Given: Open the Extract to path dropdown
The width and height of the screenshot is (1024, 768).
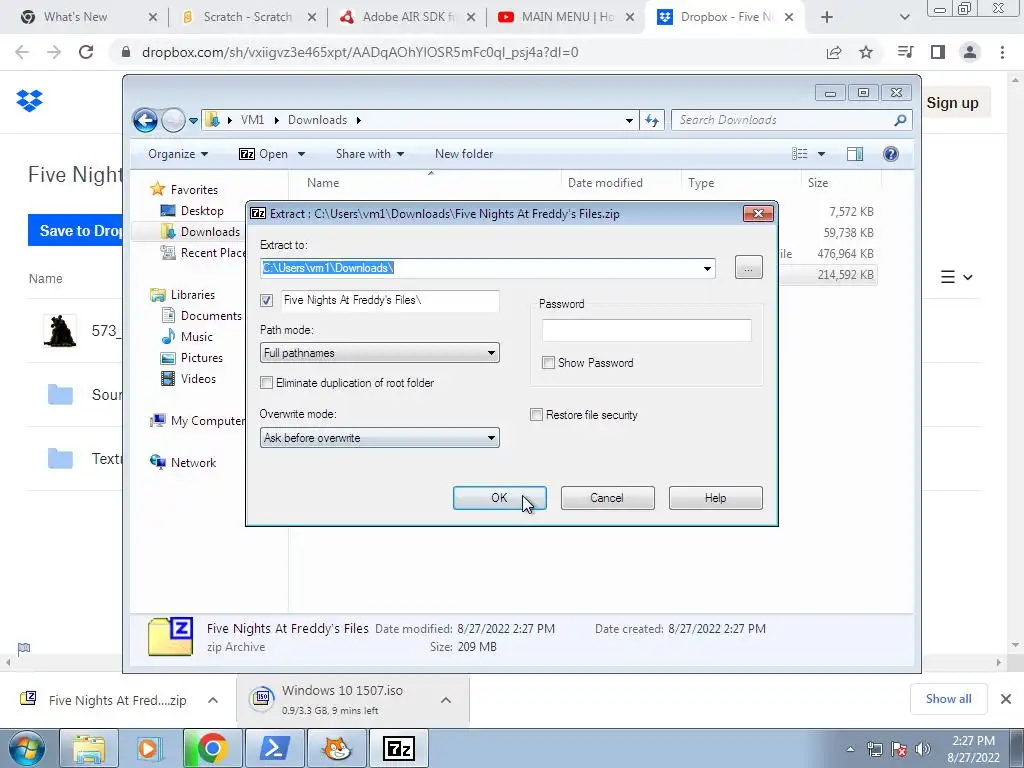Looking at the screenshot, I should (707, 268).
